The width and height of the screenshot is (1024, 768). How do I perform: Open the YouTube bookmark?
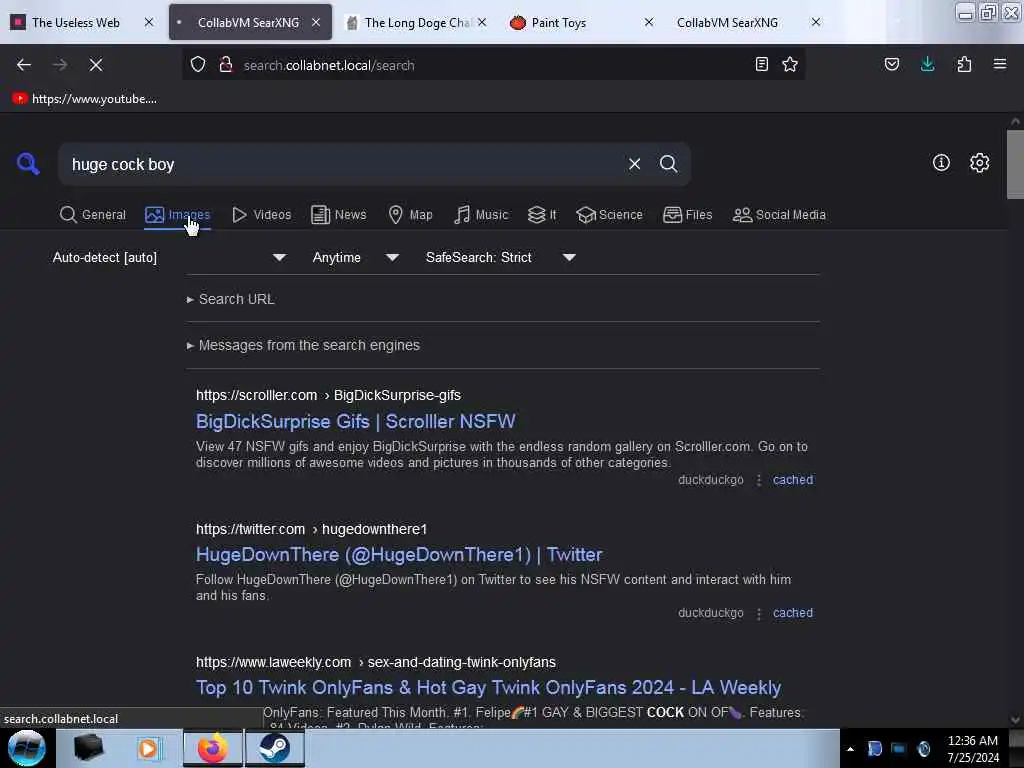[85, 99]
